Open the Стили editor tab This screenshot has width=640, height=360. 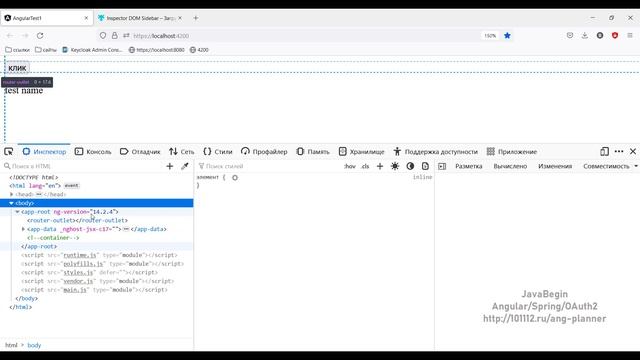pos(218,151)
